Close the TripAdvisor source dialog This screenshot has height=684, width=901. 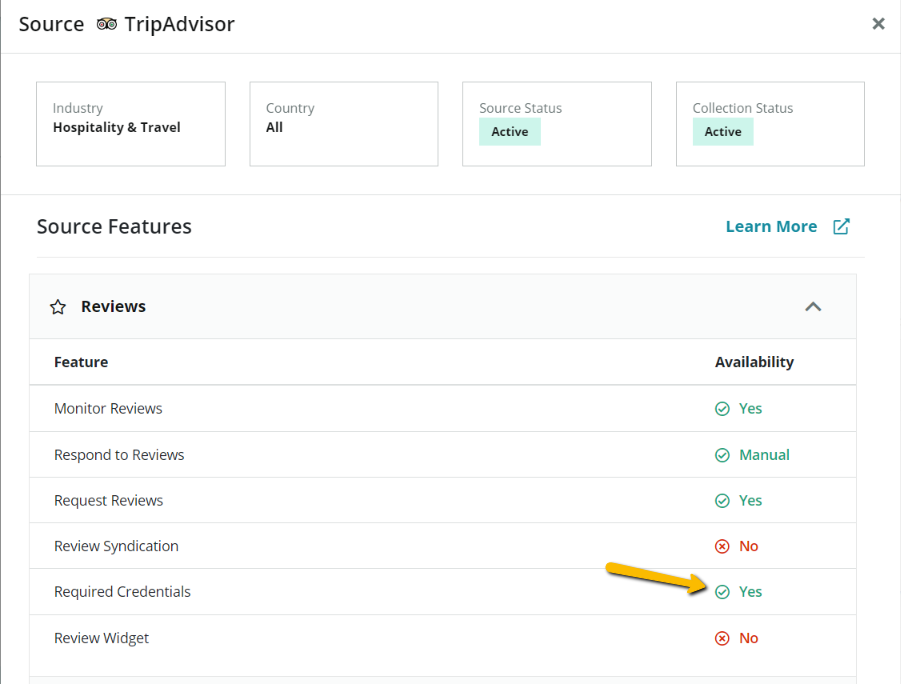click(x=878, y=24)
